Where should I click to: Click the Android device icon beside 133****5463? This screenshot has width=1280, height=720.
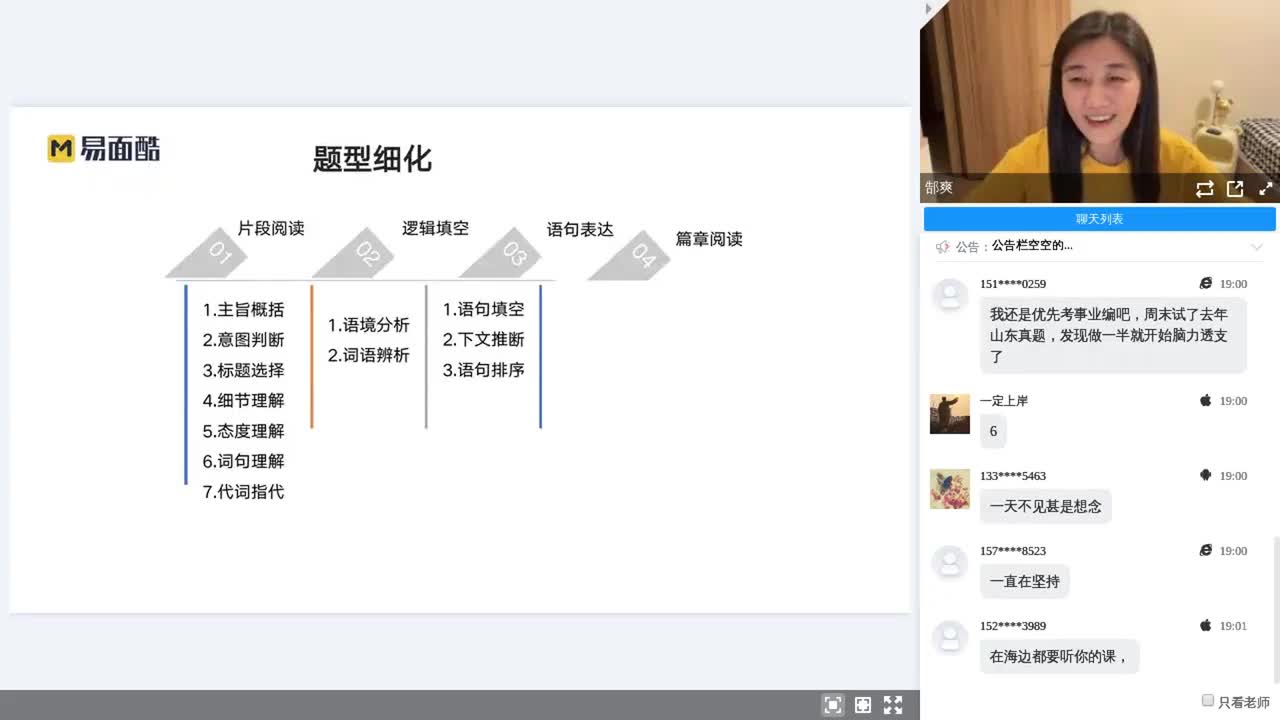click(x=1205, y=475)
